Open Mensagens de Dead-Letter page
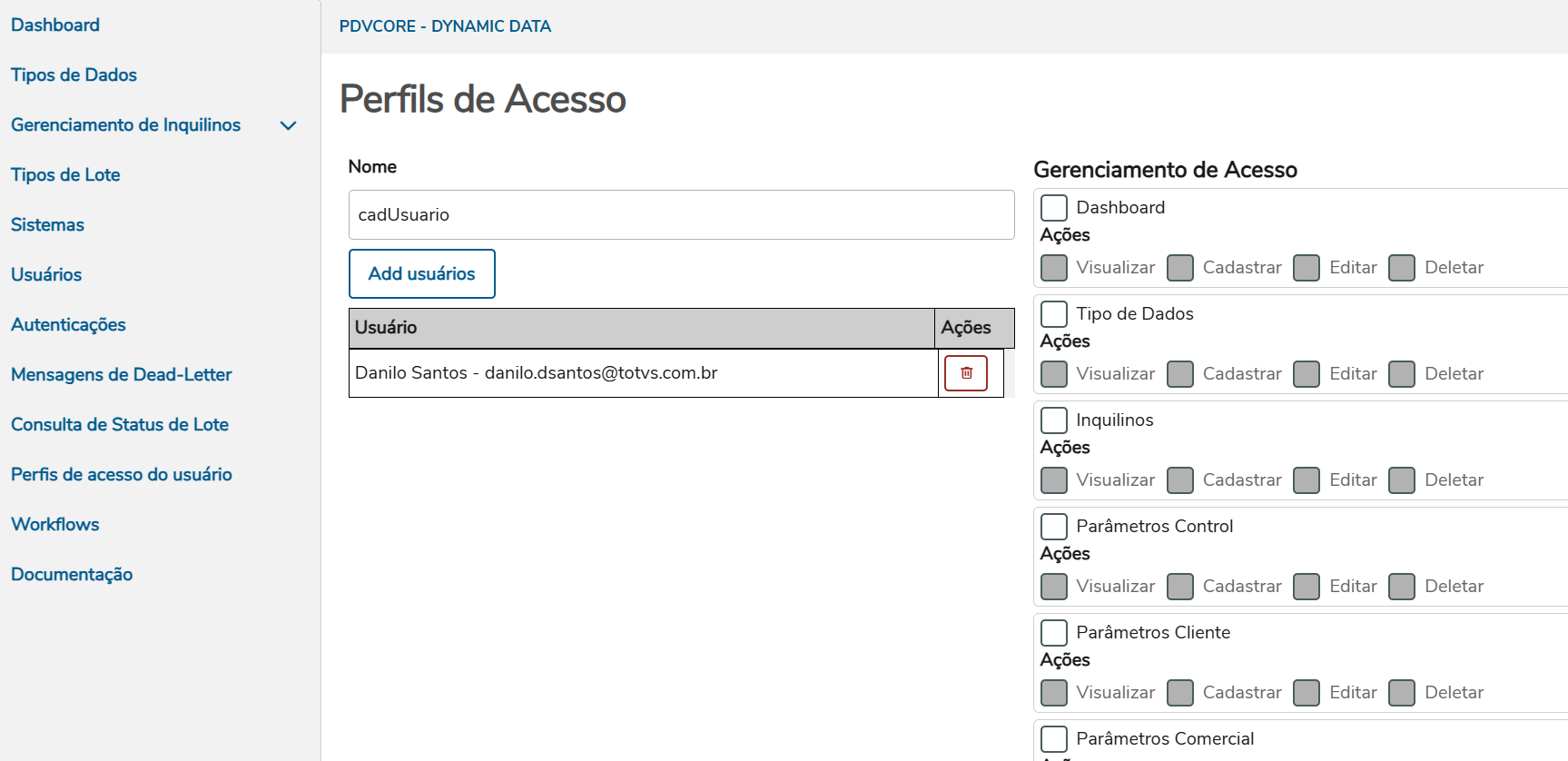Image resolution: width=1568 pixels, height=761 pixels. click(x=122, y=375)
